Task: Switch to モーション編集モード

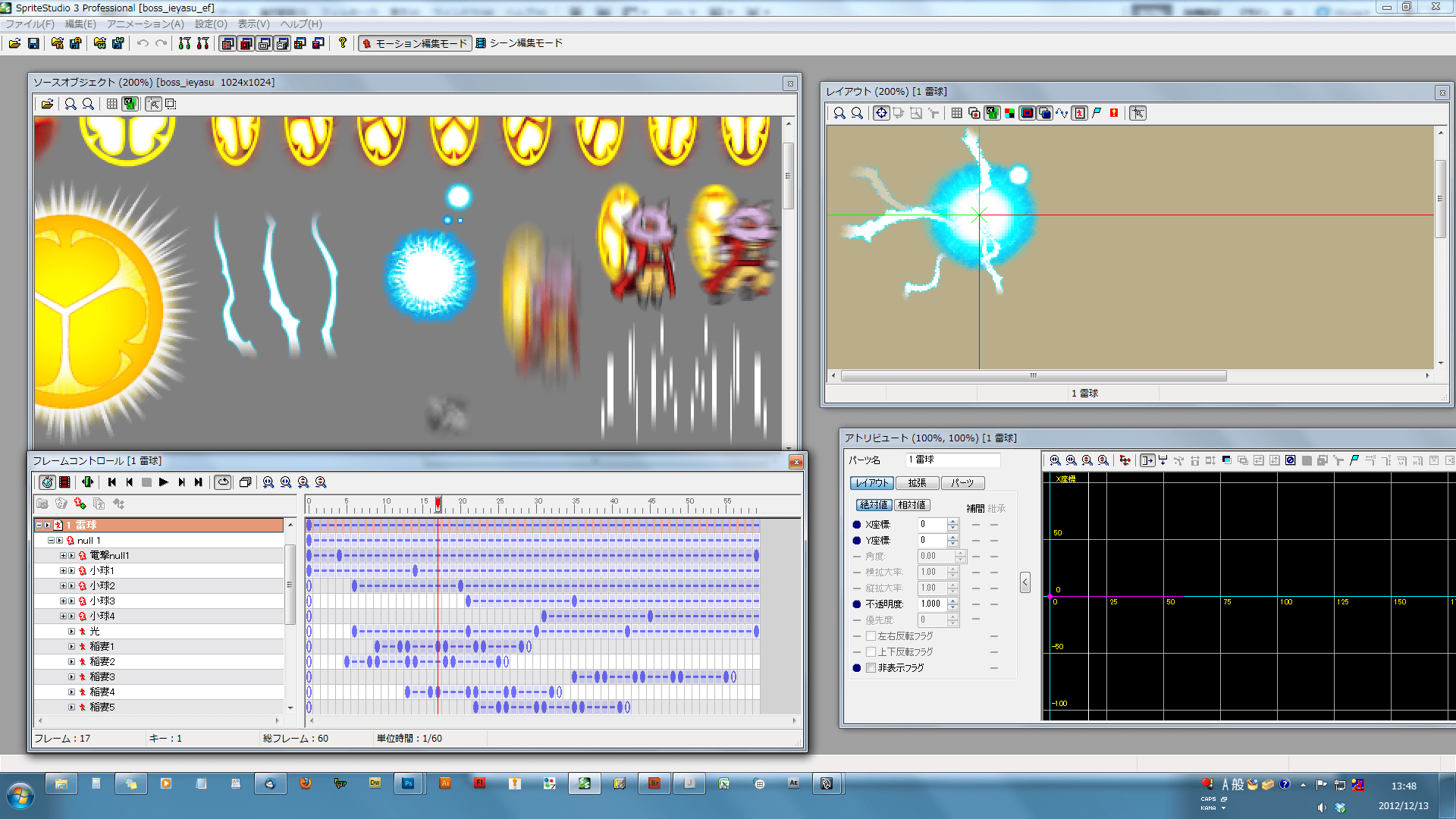Action: [415, 43]
